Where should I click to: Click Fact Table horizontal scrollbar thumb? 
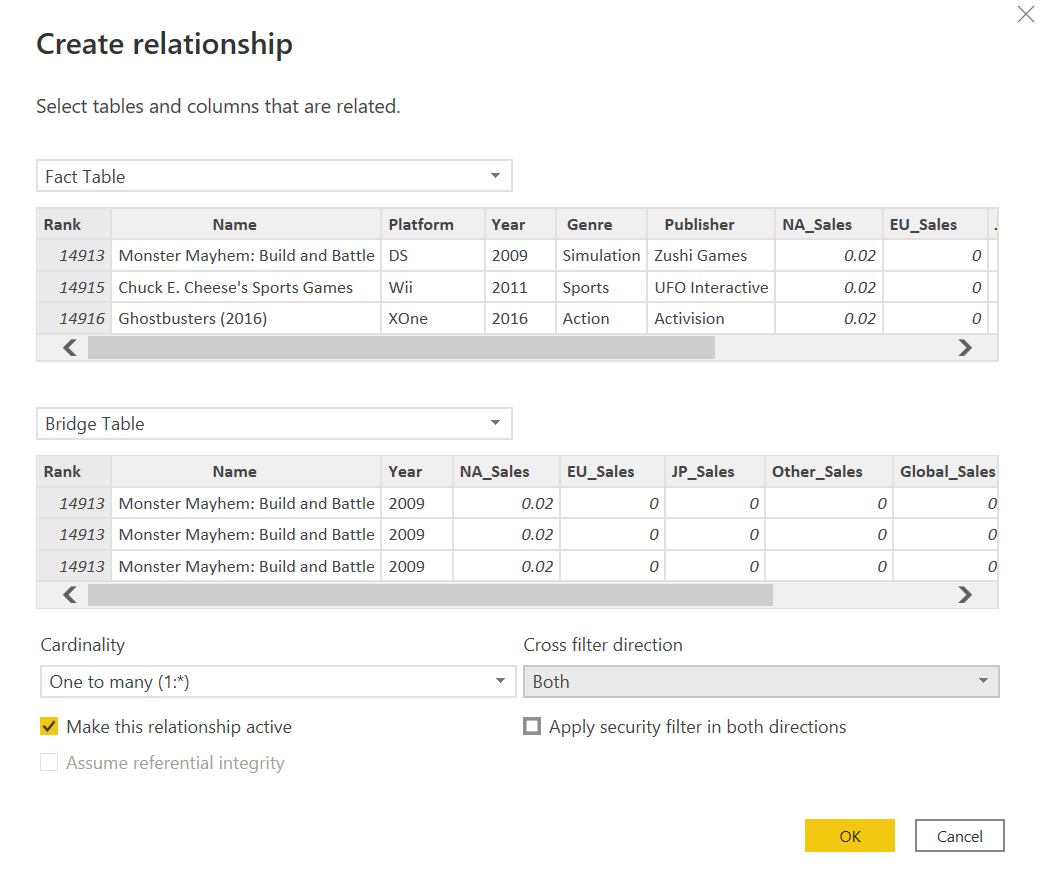pos(400,348)
